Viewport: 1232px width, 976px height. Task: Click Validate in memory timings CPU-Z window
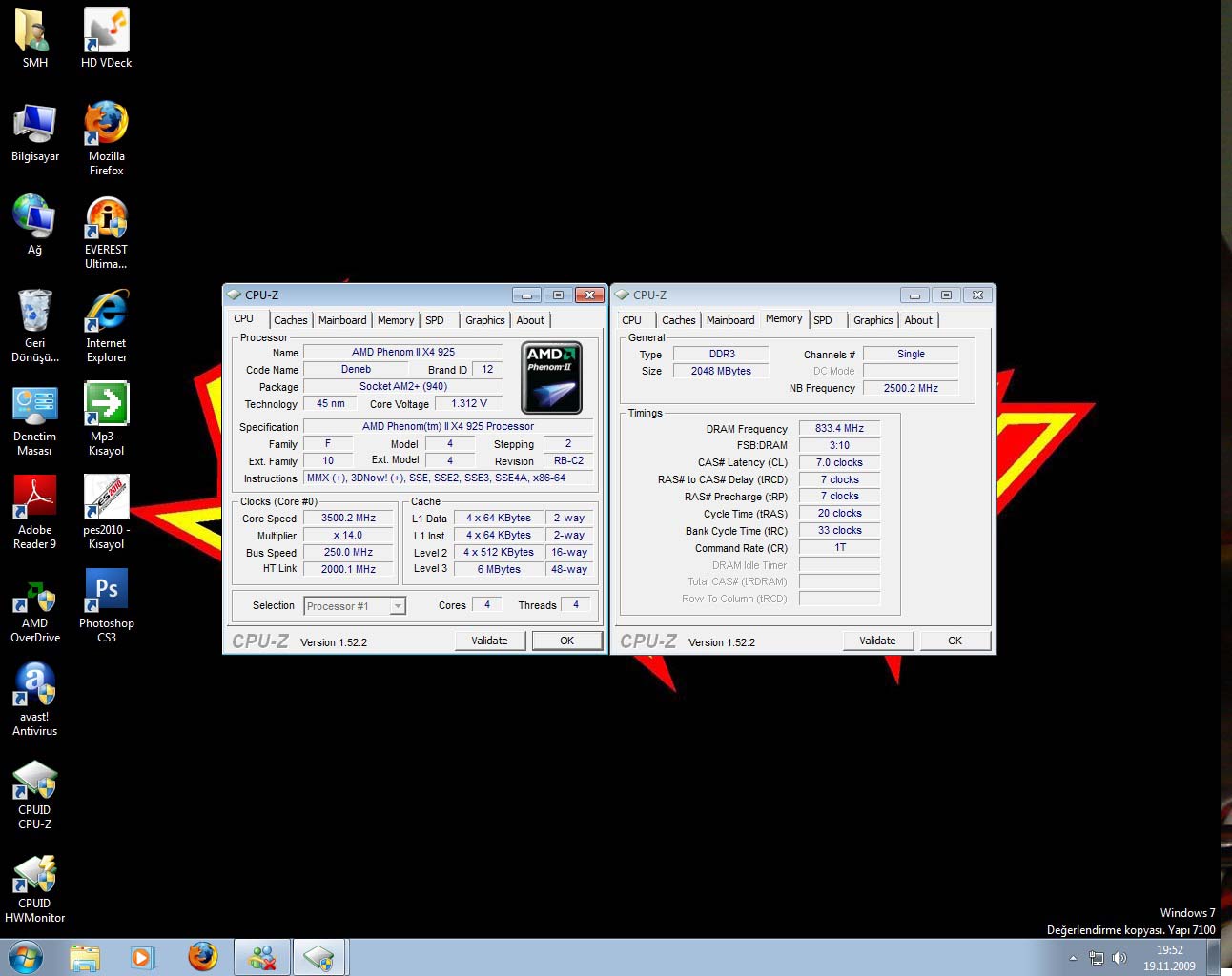877,640
